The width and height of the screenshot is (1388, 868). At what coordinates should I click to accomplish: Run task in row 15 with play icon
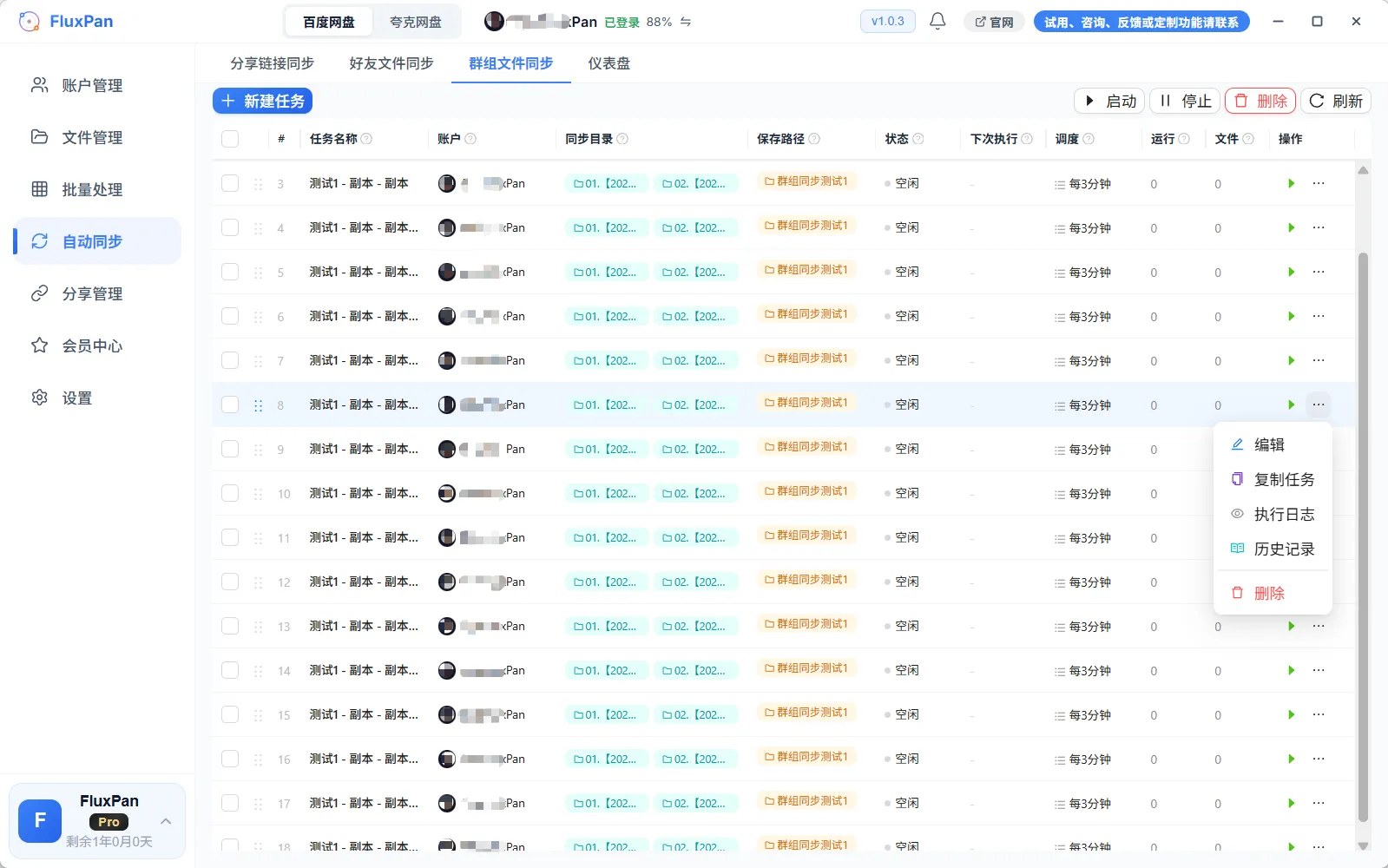click(x=1291, y=714)
